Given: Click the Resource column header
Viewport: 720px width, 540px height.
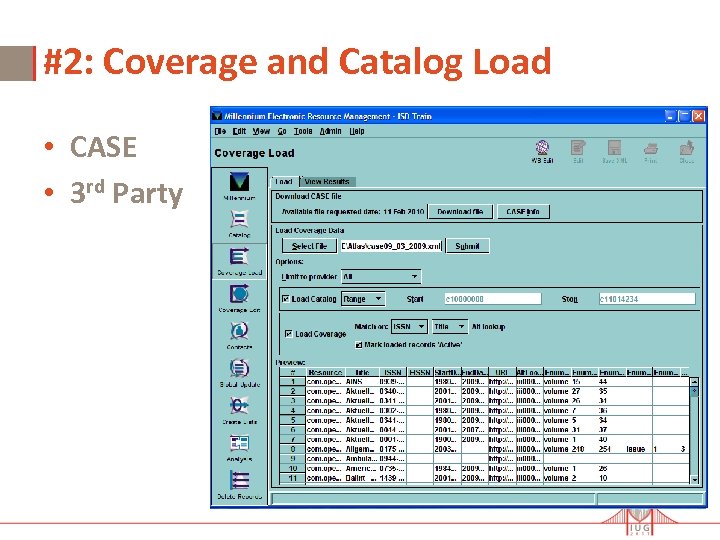Looking at the screenshot, I should click(x=325, y=372).
